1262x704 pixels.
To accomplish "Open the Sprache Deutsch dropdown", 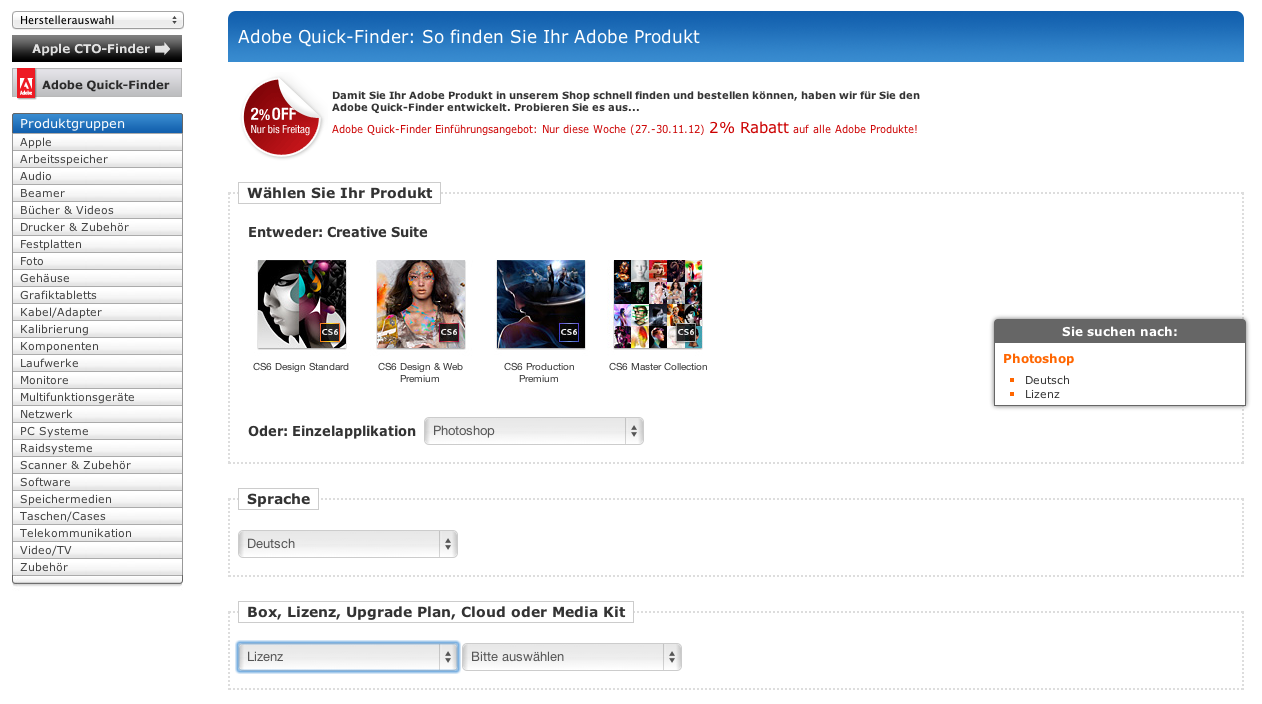I will [347, 544].
